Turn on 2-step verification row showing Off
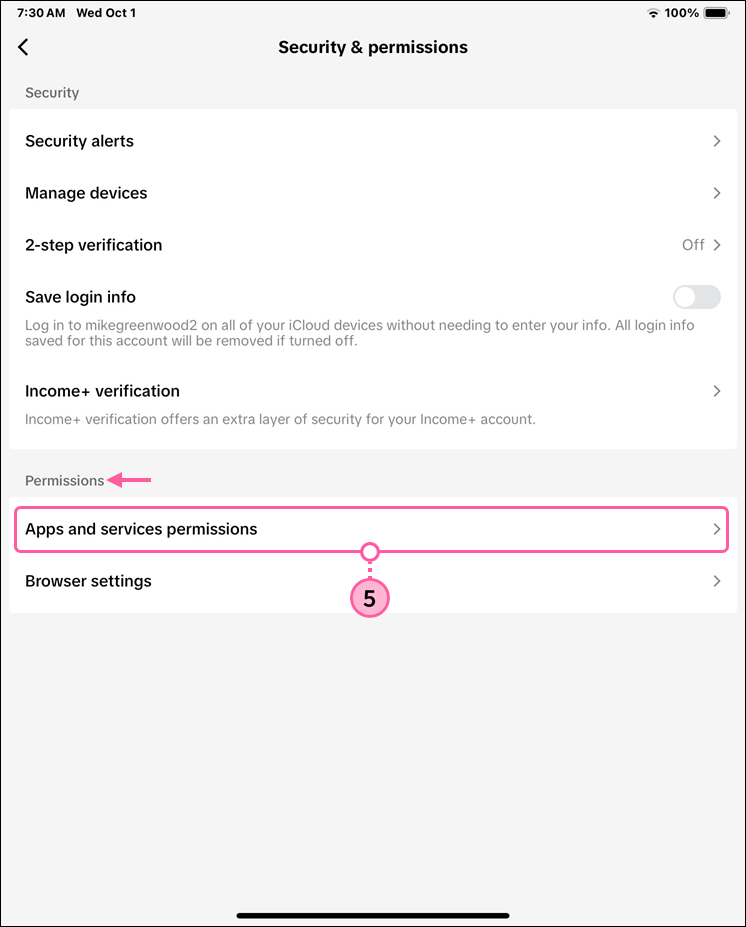Image resolution: width=746 pixels, height=927 pixels. [373, 245]
